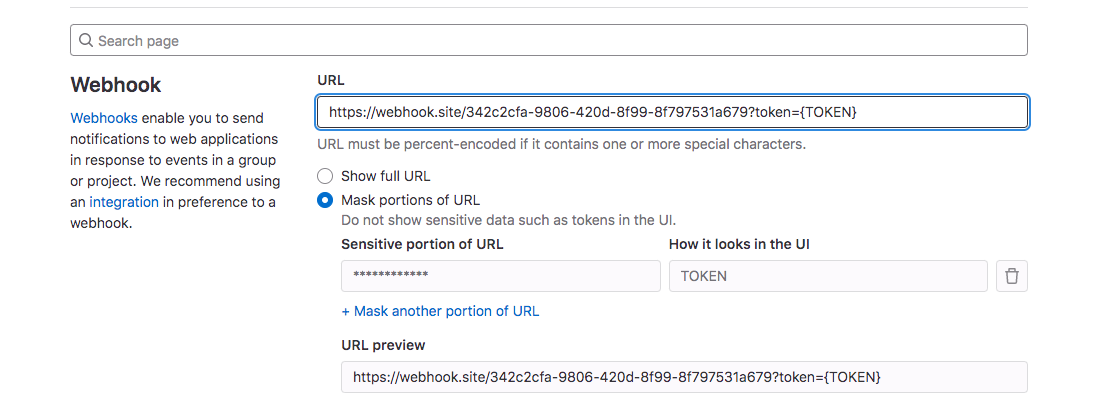
Task: Click the webhook description paragraph text
Action: click(x=174, y=160)
